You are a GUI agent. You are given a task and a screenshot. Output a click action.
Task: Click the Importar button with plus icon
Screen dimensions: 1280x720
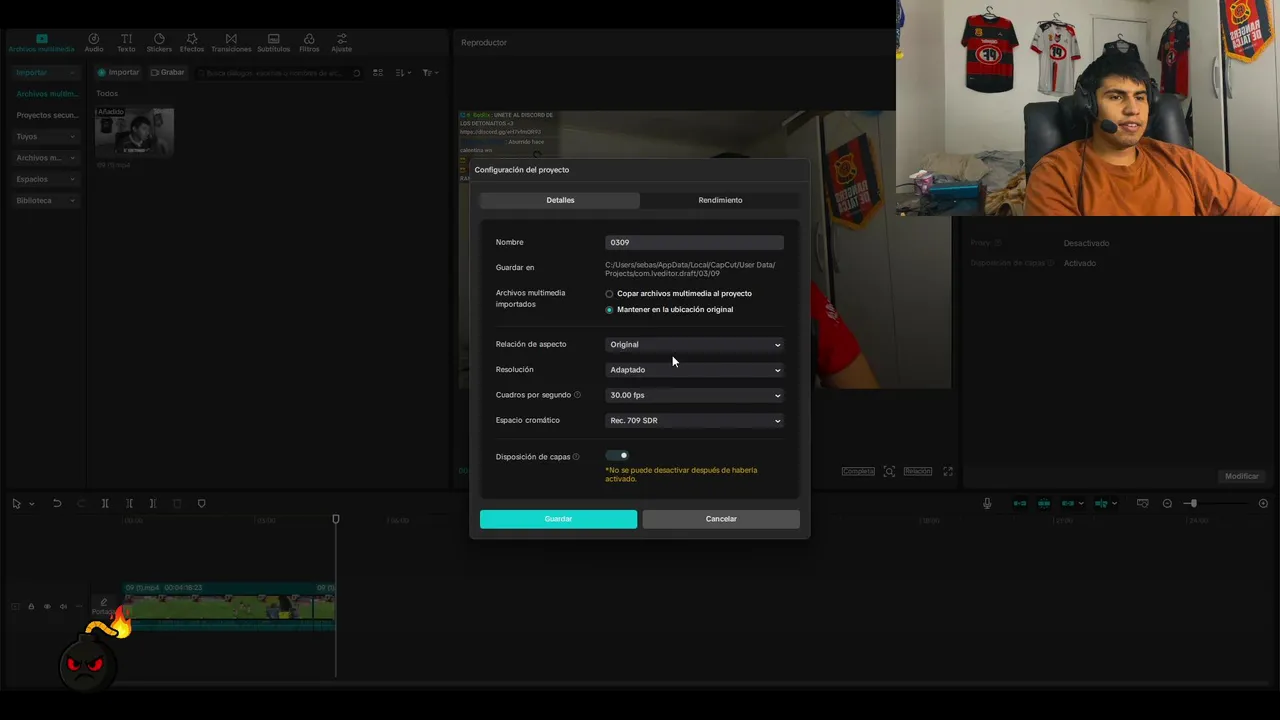[118, 73]
